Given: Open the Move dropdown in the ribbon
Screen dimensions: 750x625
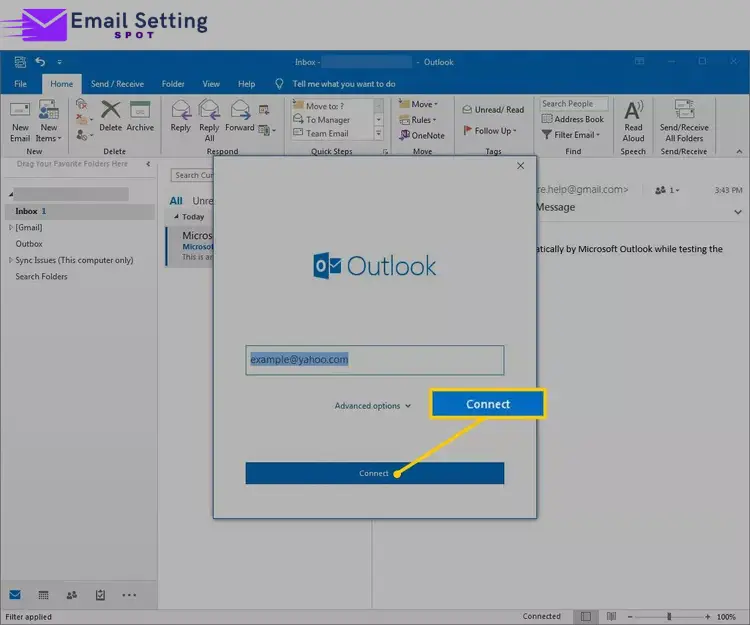Looking at the screenshot, I should (419, 104).
